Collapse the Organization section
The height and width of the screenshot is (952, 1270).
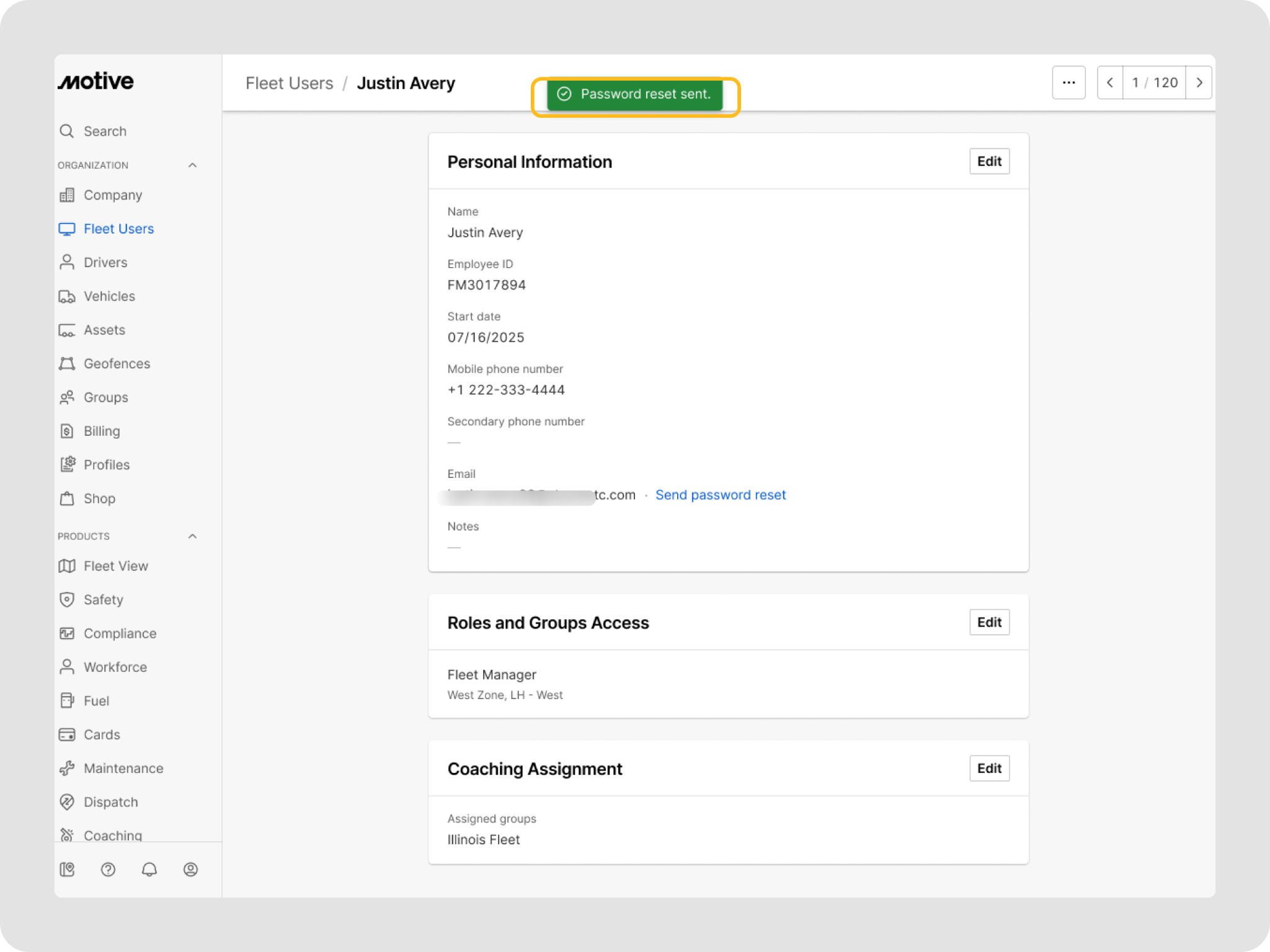192,165
